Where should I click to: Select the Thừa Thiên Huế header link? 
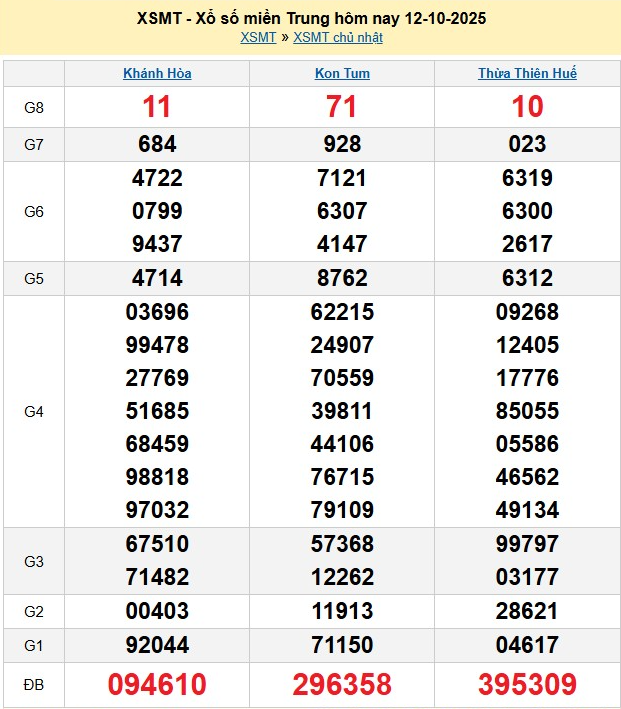527,73
